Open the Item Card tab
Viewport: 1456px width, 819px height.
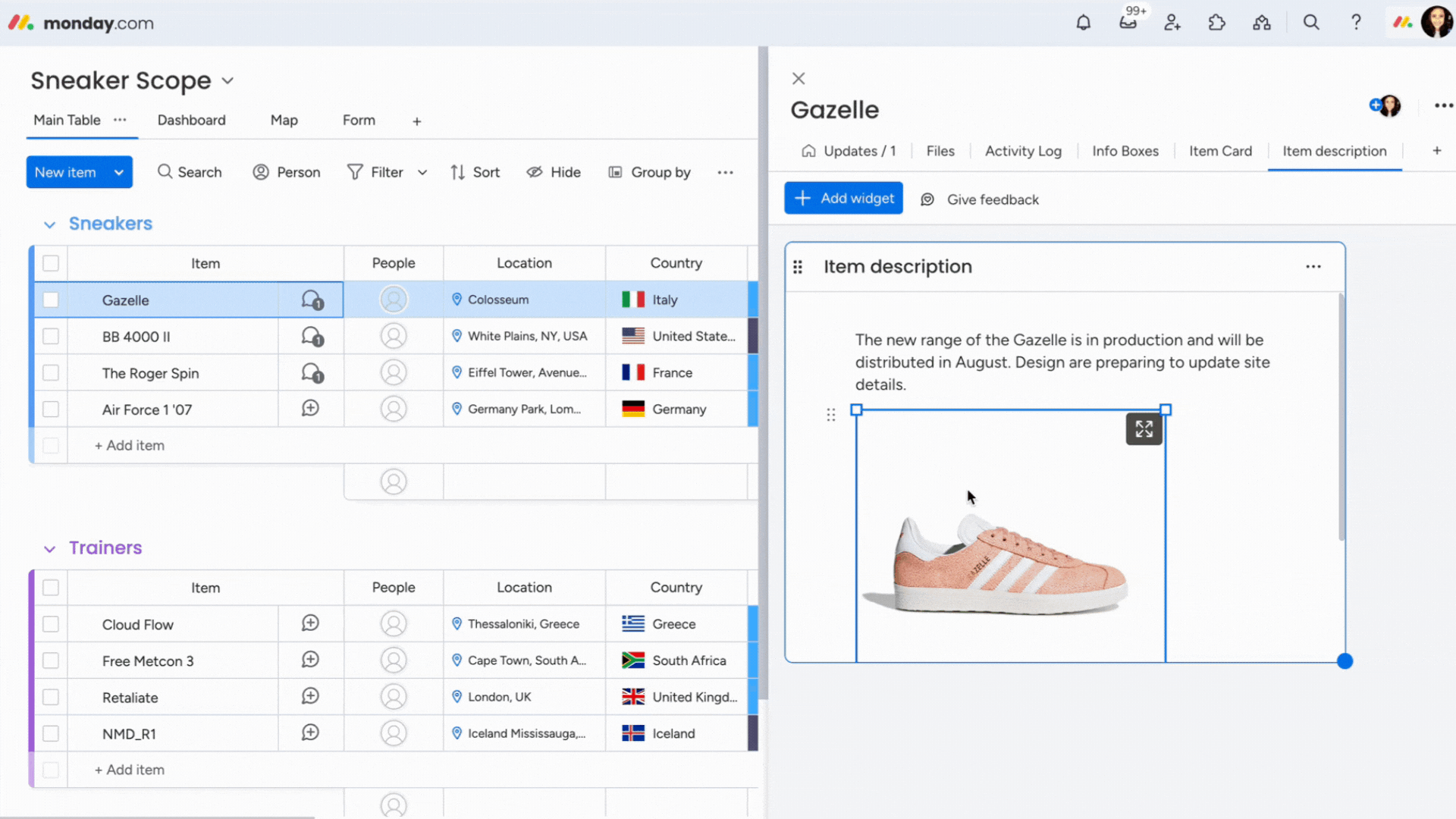1220,151
